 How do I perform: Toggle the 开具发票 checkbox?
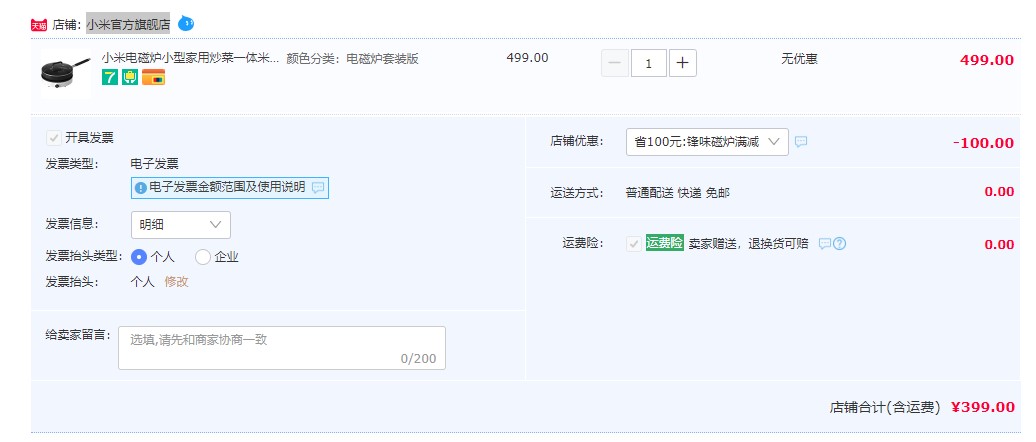[x=54, y=138]
